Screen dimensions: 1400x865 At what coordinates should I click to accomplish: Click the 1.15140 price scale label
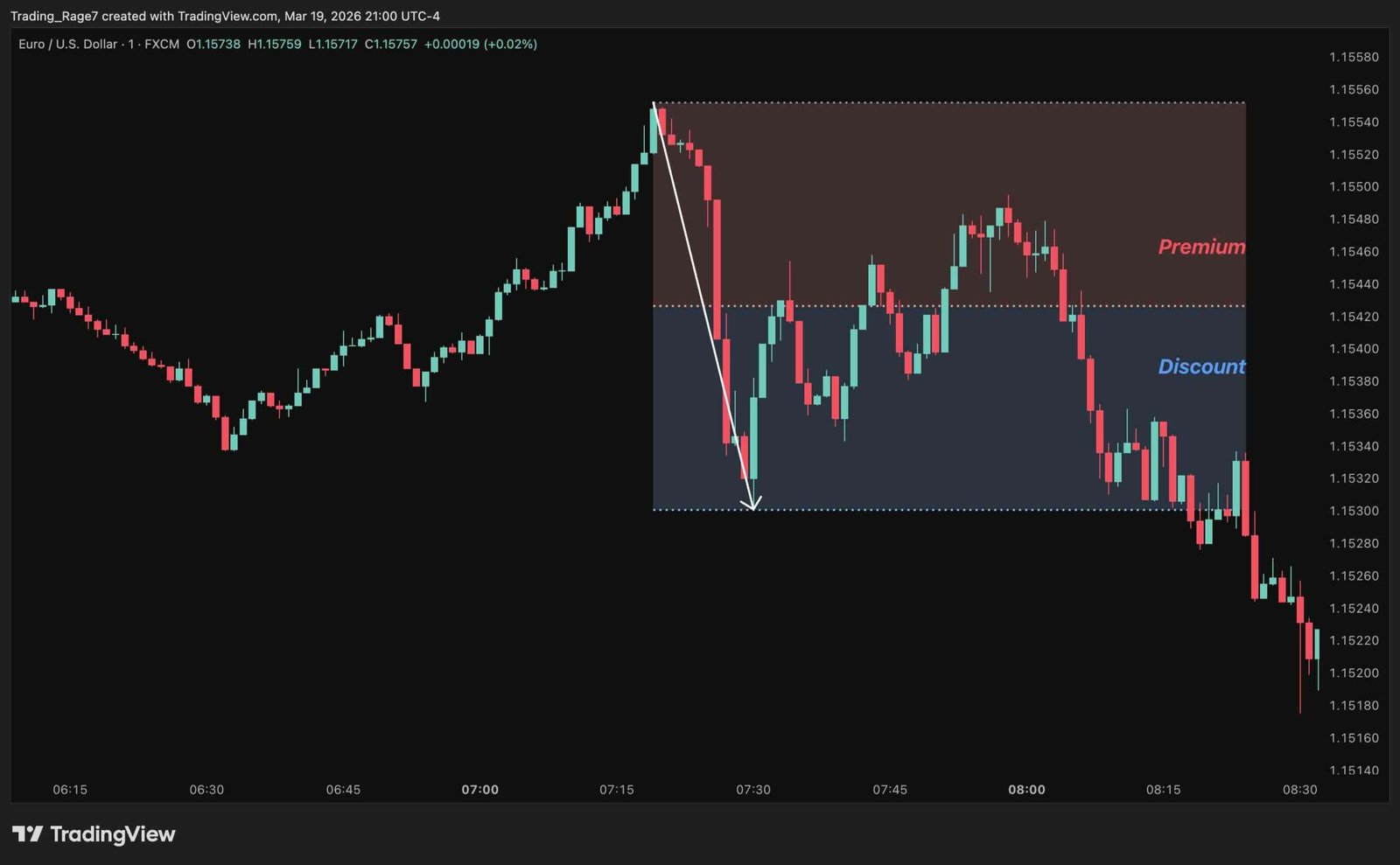pos(1354,771)
